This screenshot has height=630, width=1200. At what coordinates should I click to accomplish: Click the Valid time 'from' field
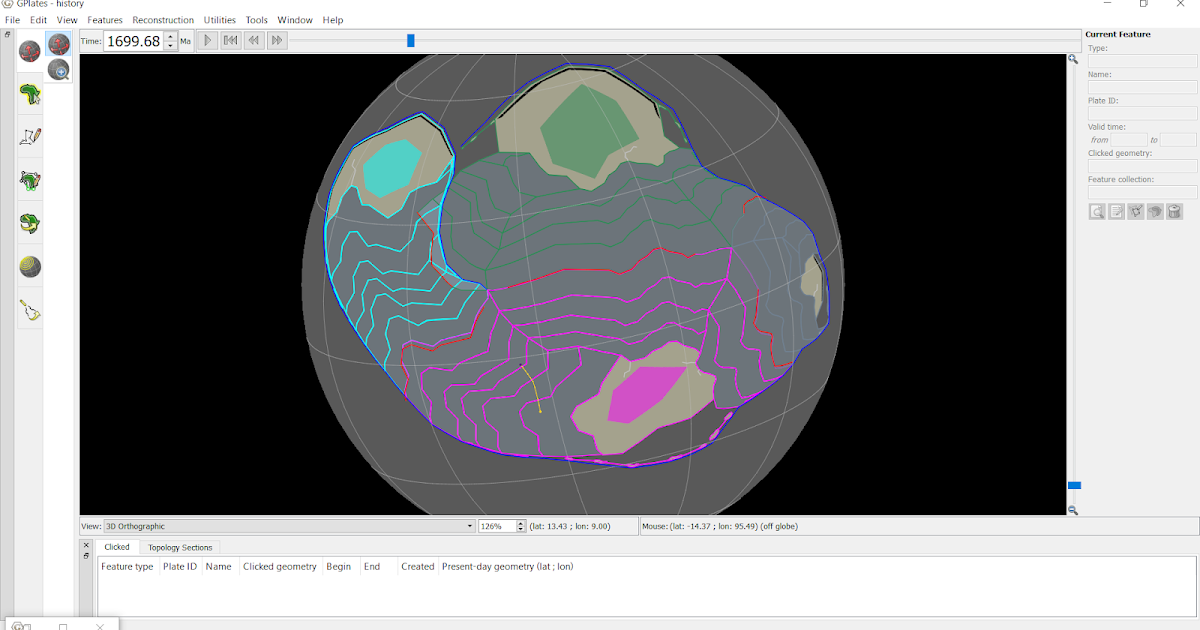coord(1129,140)
